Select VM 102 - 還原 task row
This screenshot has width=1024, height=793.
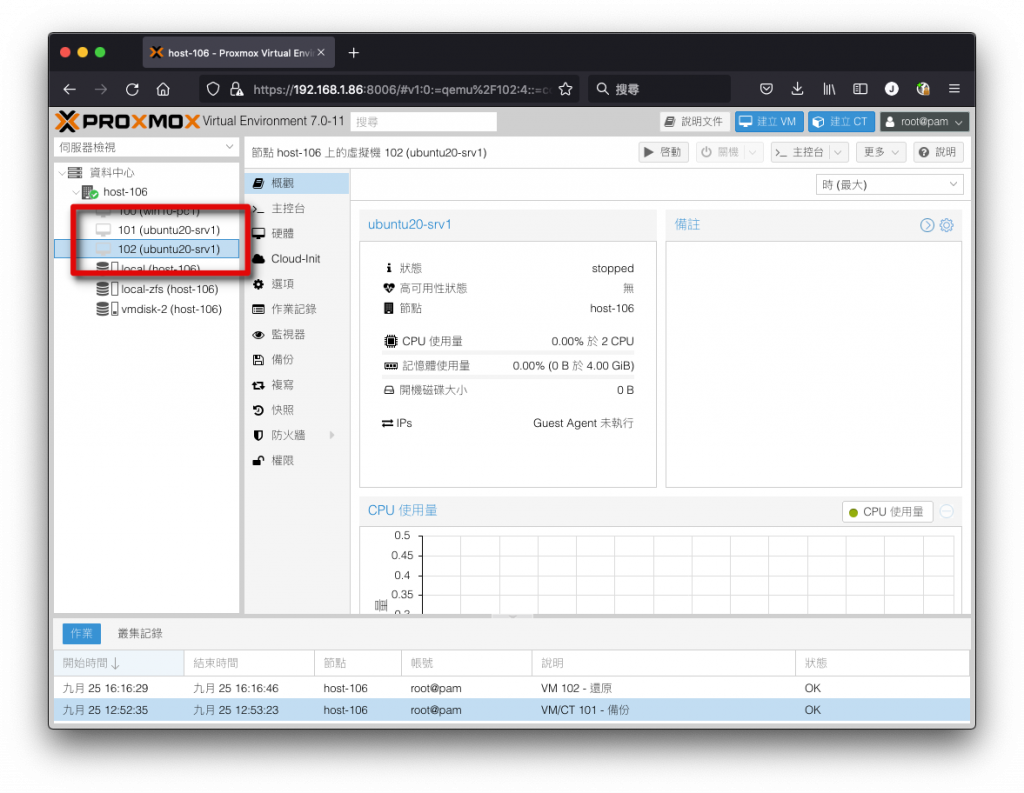512,688
